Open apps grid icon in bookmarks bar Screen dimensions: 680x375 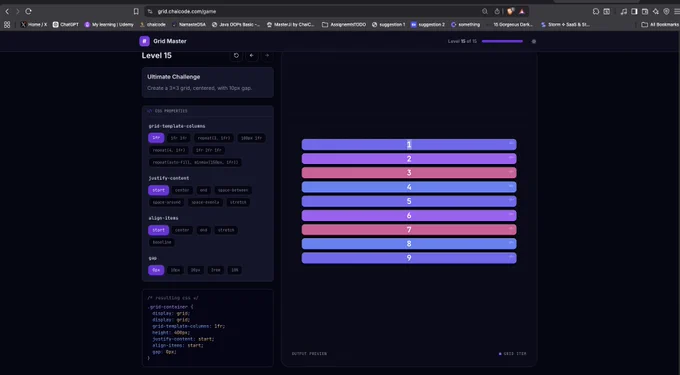click(x=7, y=25)
